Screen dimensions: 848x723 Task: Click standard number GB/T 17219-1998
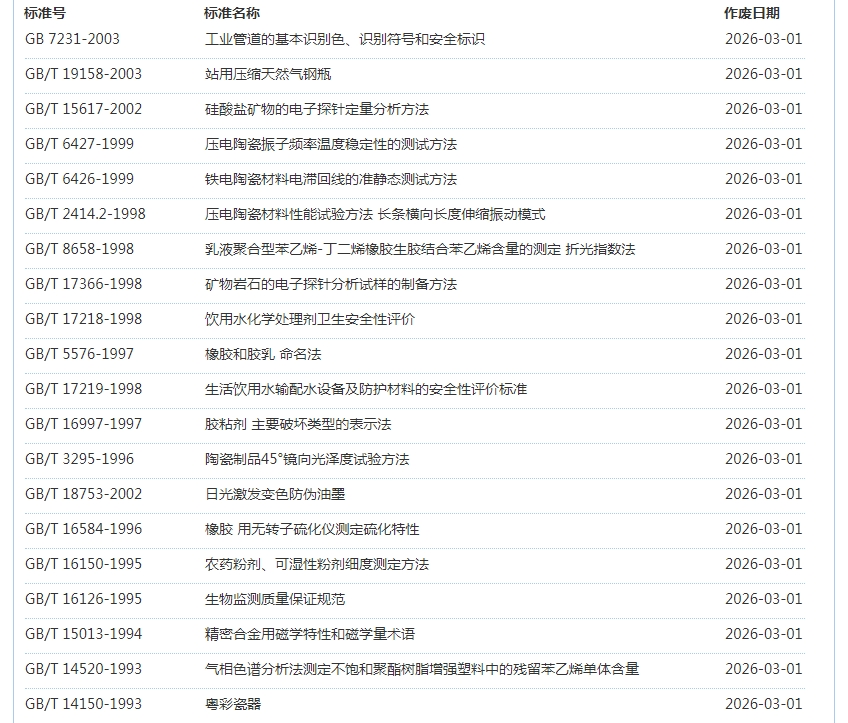[83, 389]
